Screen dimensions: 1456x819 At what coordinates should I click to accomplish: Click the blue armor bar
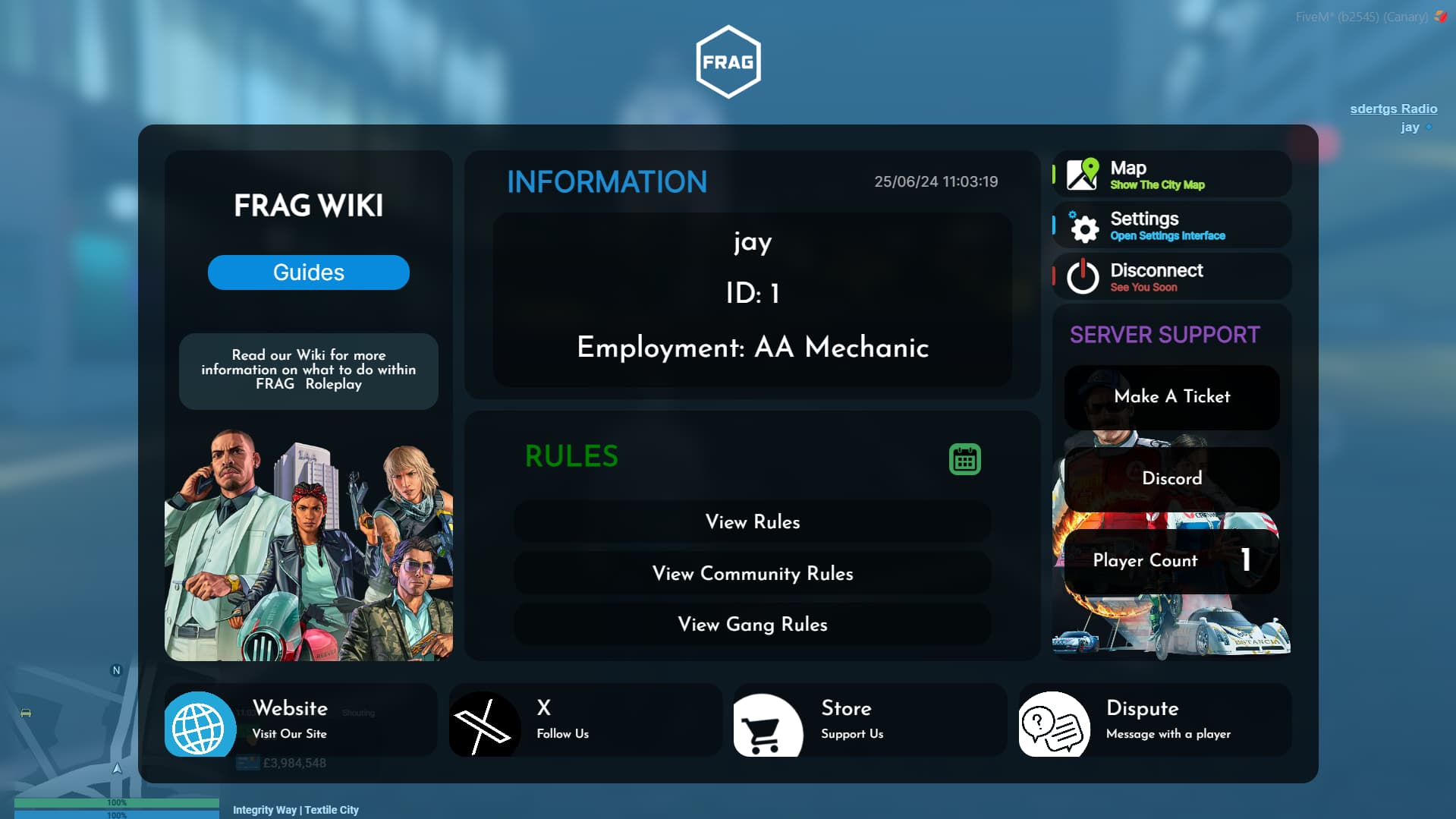pos(117,814)
